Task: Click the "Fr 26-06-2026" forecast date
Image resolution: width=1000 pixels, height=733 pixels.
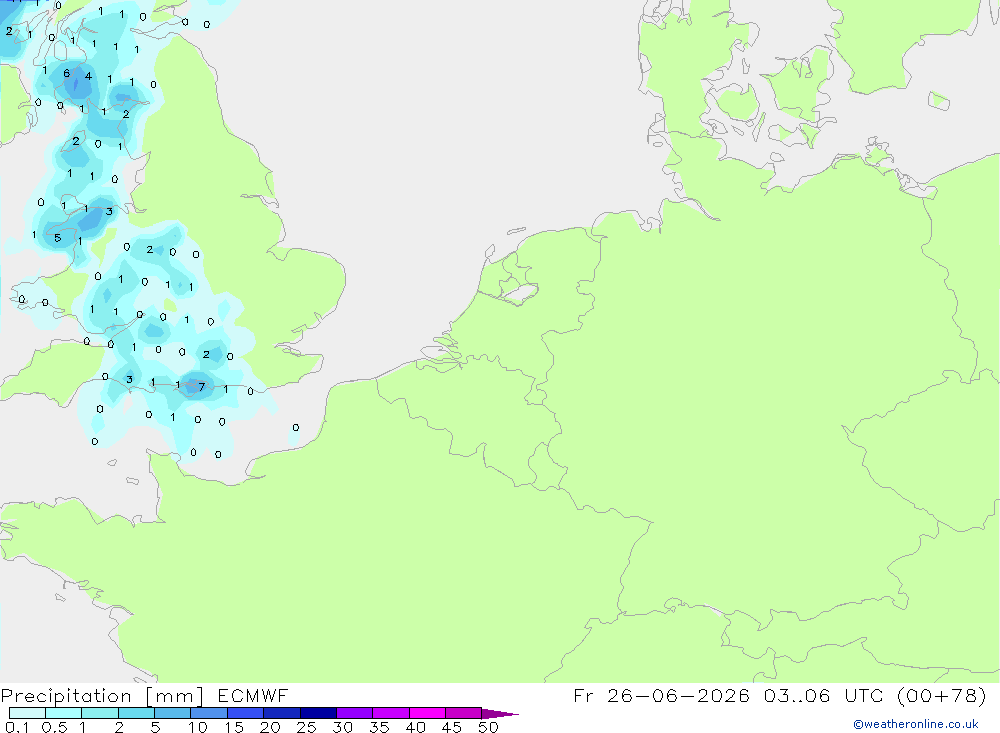Action: [661, 695]
